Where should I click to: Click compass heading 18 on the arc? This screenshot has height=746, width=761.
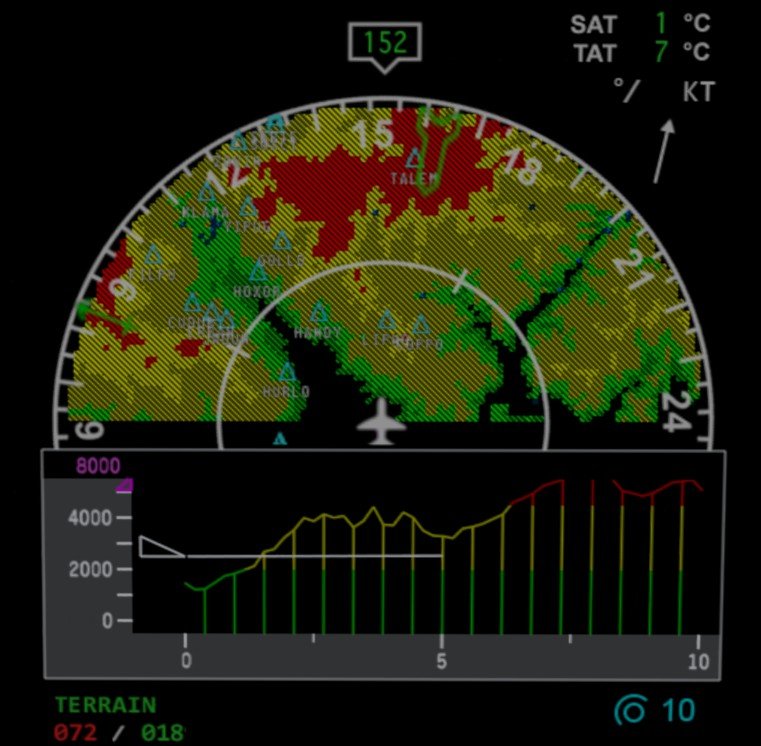pyautogui.click(x=522, y=166)
